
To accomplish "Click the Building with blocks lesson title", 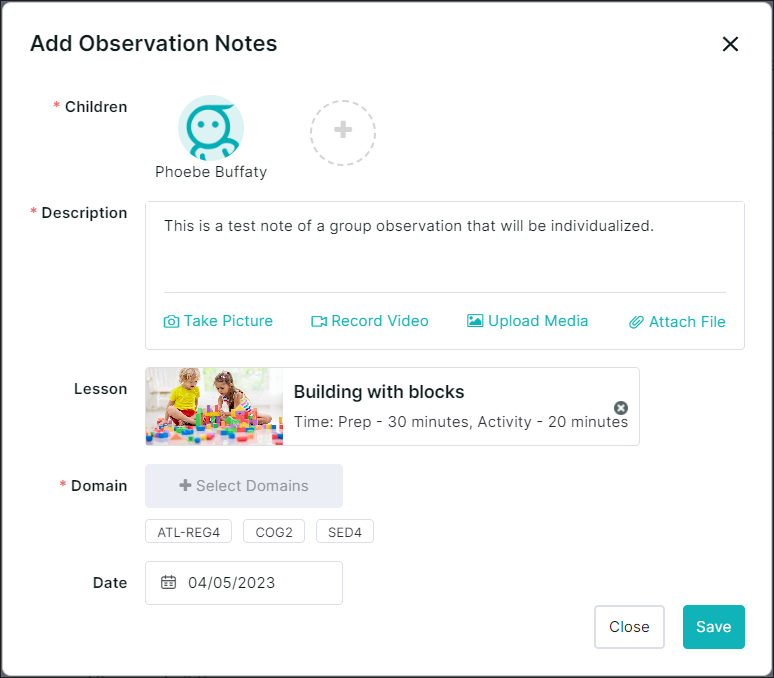I will point(379,392).
